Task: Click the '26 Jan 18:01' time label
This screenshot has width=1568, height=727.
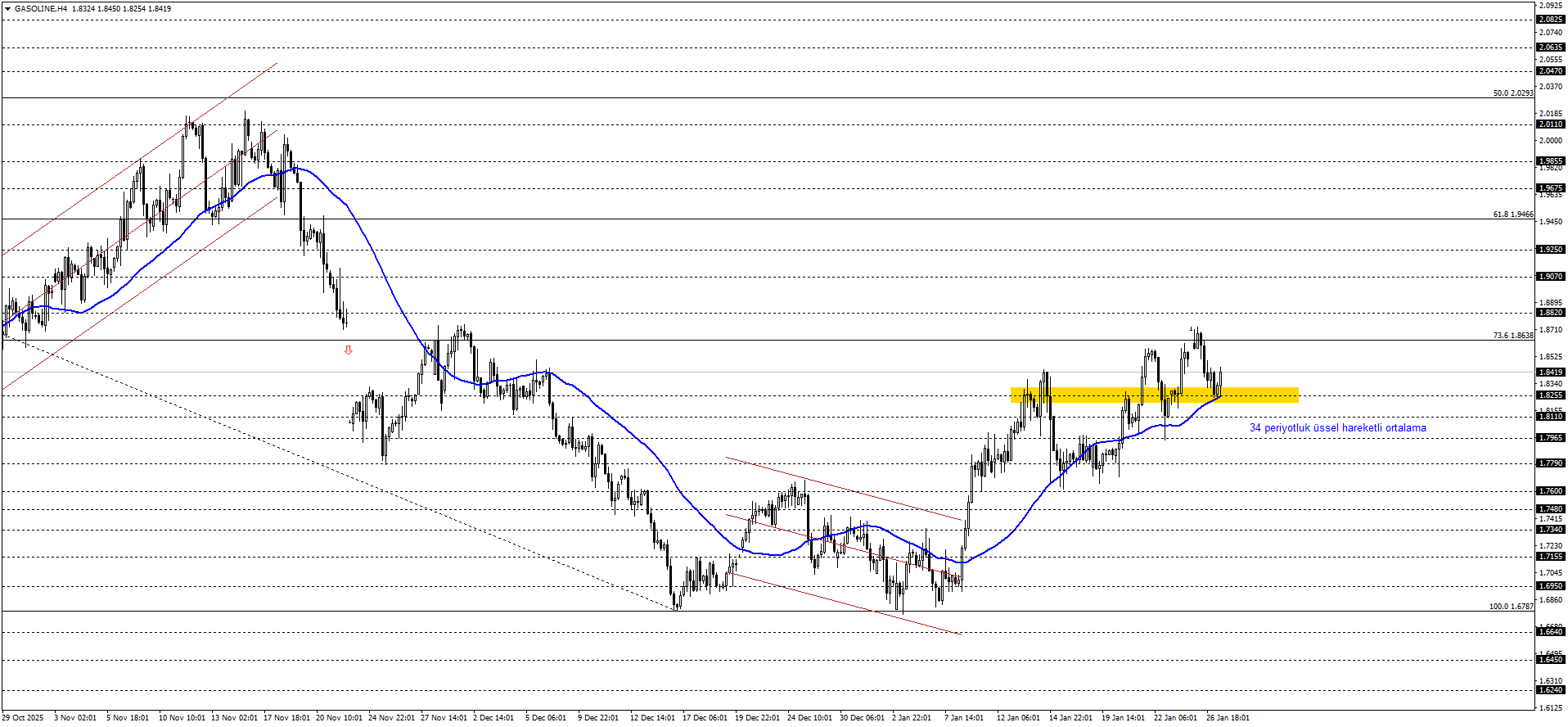Action: point(1228,718)
